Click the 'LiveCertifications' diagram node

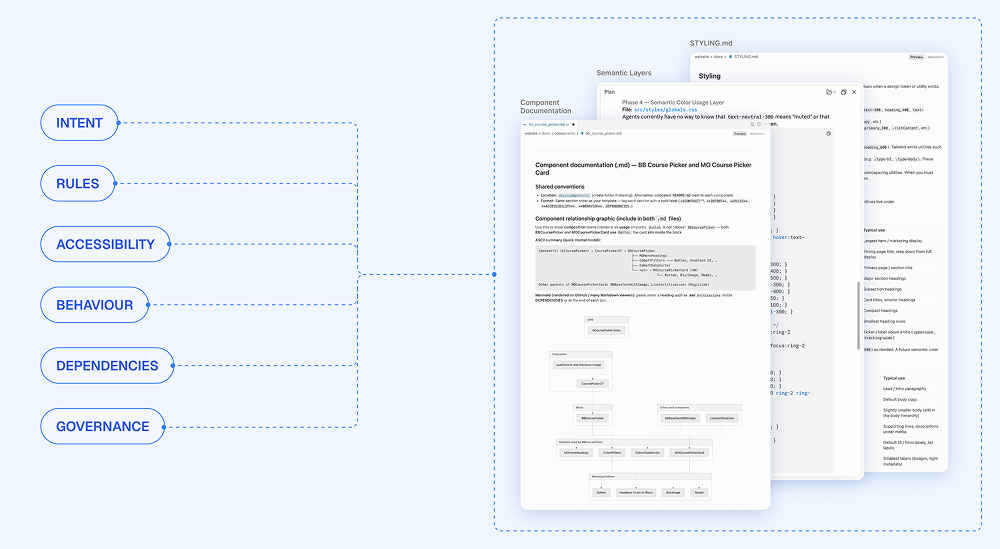tap(722, 418)
